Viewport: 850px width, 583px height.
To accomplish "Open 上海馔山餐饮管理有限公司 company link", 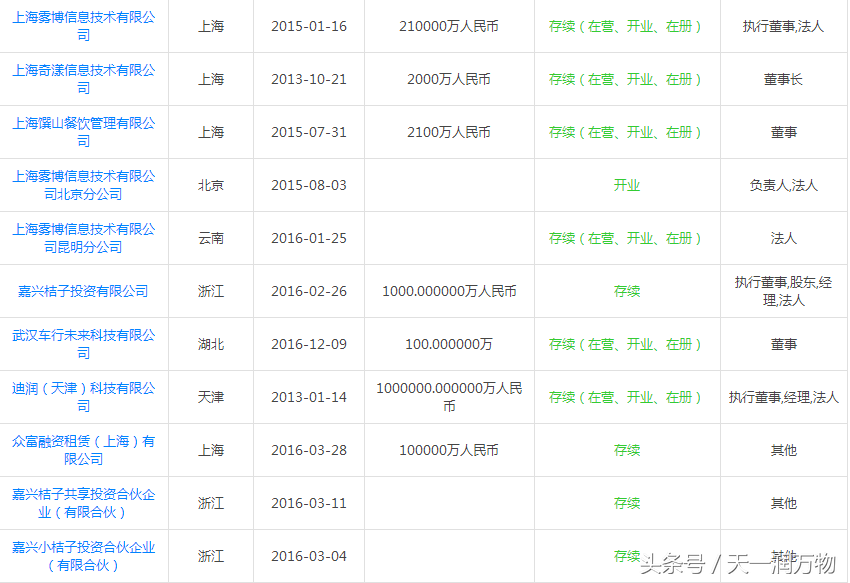I will [x=83, y=132].
